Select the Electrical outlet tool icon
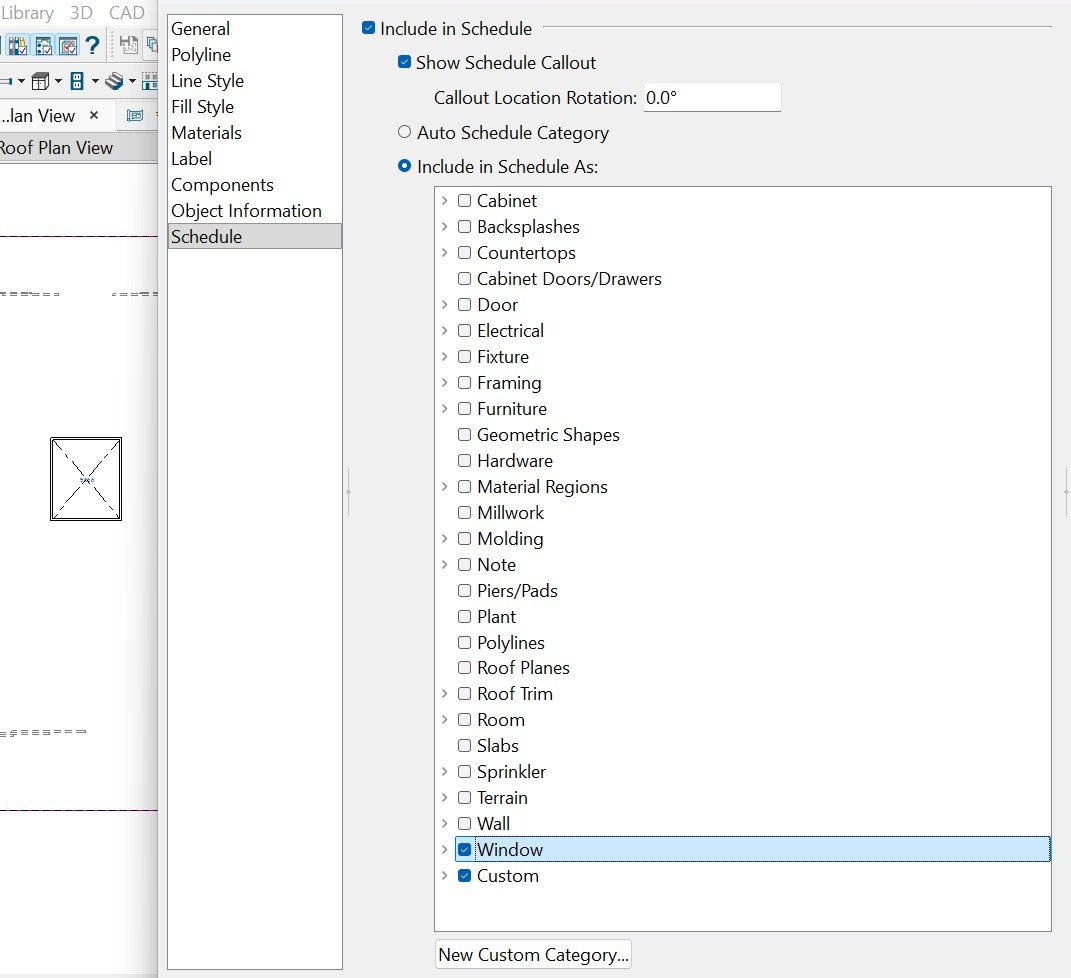 click(x=78, y=81)
